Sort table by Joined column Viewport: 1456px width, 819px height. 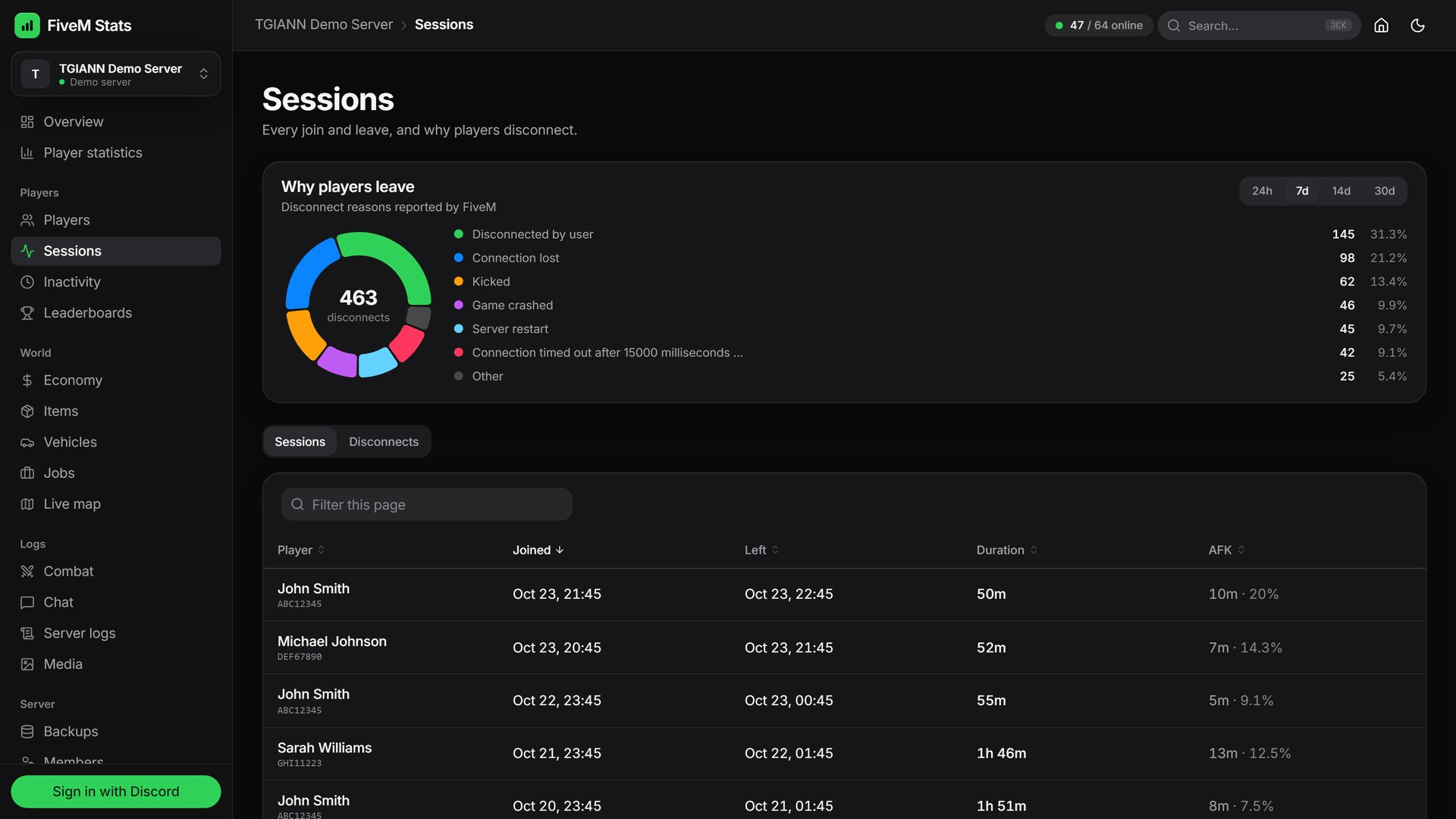538,550
